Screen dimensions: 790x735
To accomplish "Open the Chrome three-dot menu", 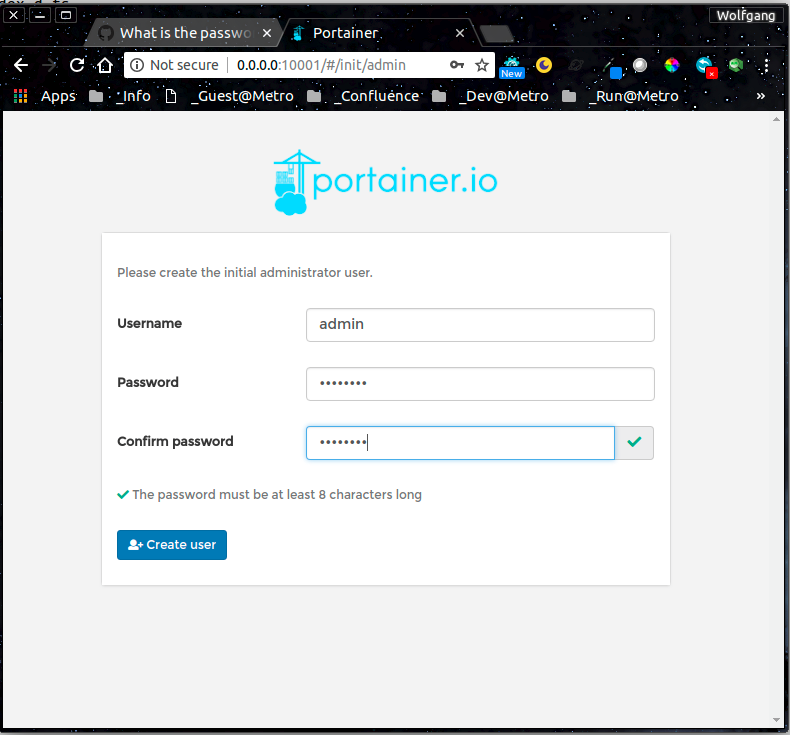I will (x=766, y=65).
